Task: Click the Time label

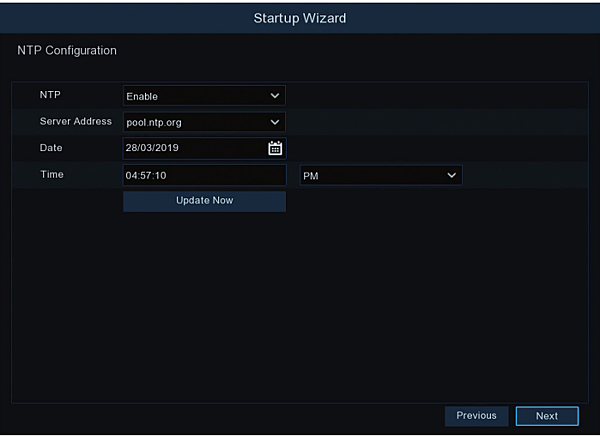Action: (x=51, y=174)
